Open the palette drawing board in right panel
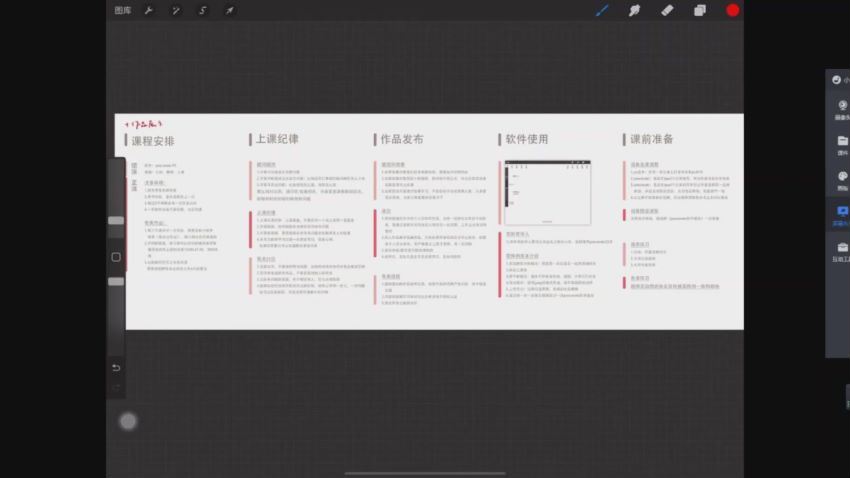Screen dimensions: 850x478 tap(842, 180)
